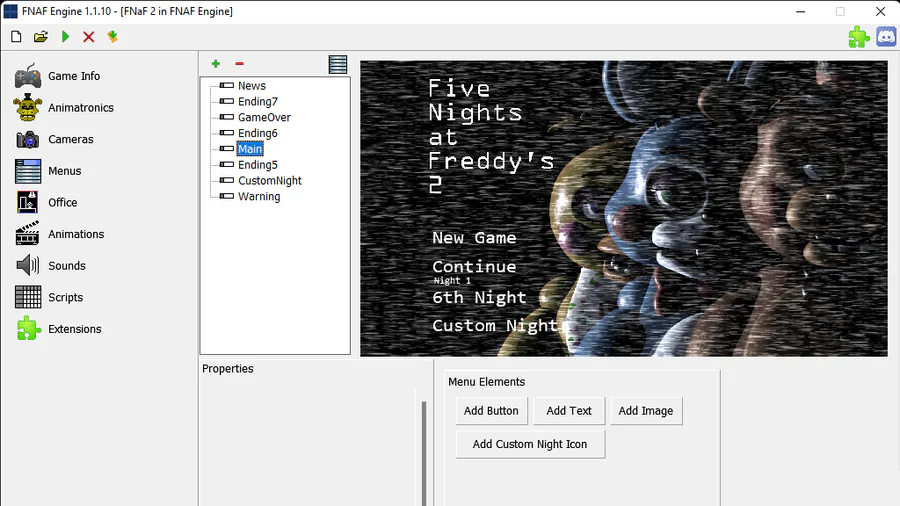This screenshot has width=900, height=506.
Task: Select the News menu in tree
Action: 252,85
